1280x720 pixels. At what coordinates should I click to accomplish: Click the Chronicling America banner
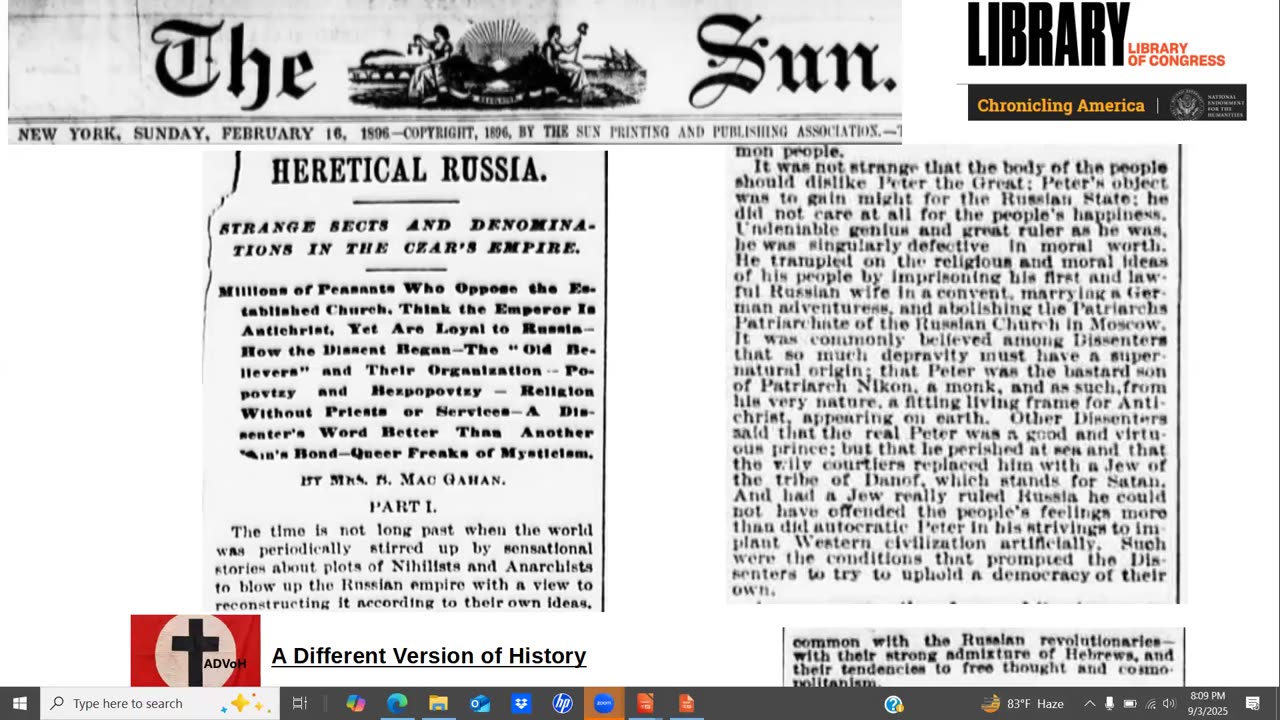[x=1107, y=103]
